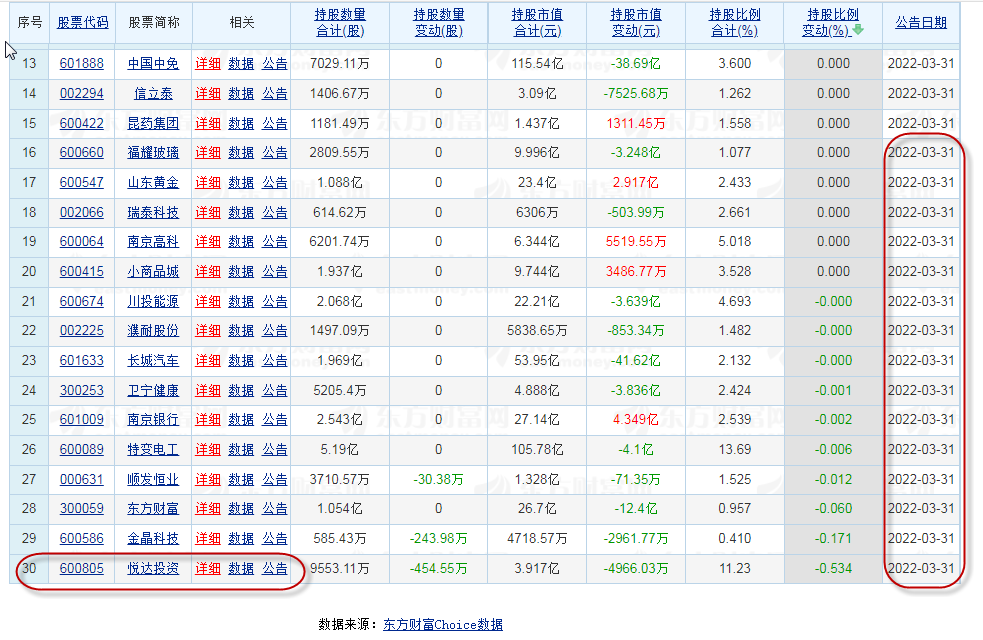
Task: Open 公告 for 卫宁健康
Action: click(275, 391)
